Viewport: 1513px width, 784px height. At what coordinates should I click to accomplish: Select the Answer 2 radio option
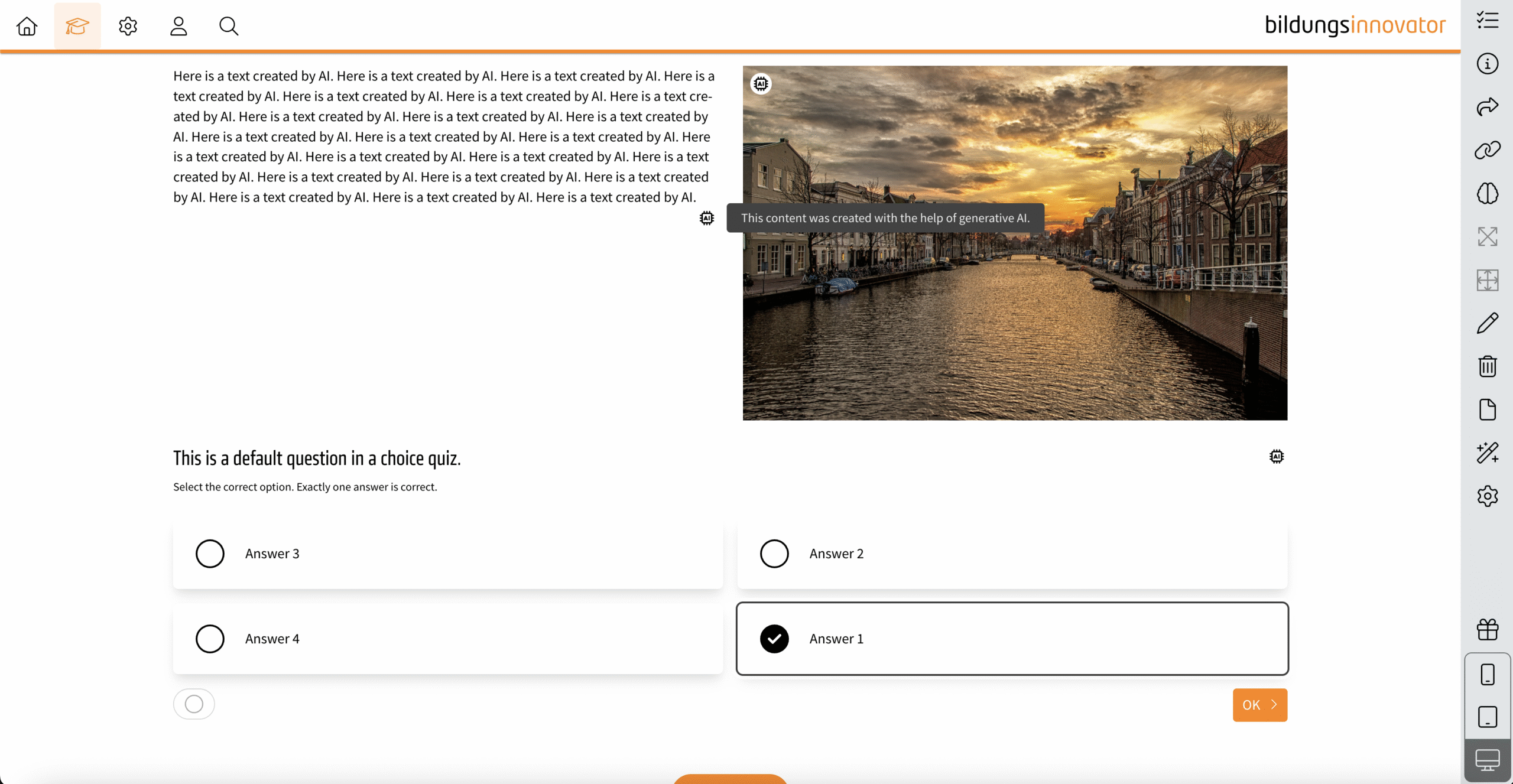click(774, 554)
